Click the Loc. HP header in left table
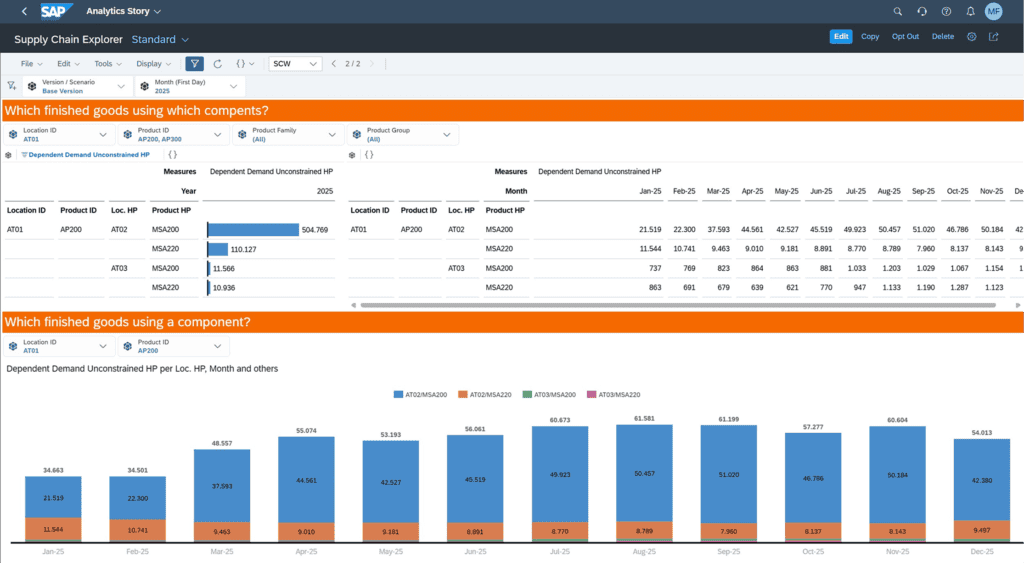1024x563 pixels. 124,210
